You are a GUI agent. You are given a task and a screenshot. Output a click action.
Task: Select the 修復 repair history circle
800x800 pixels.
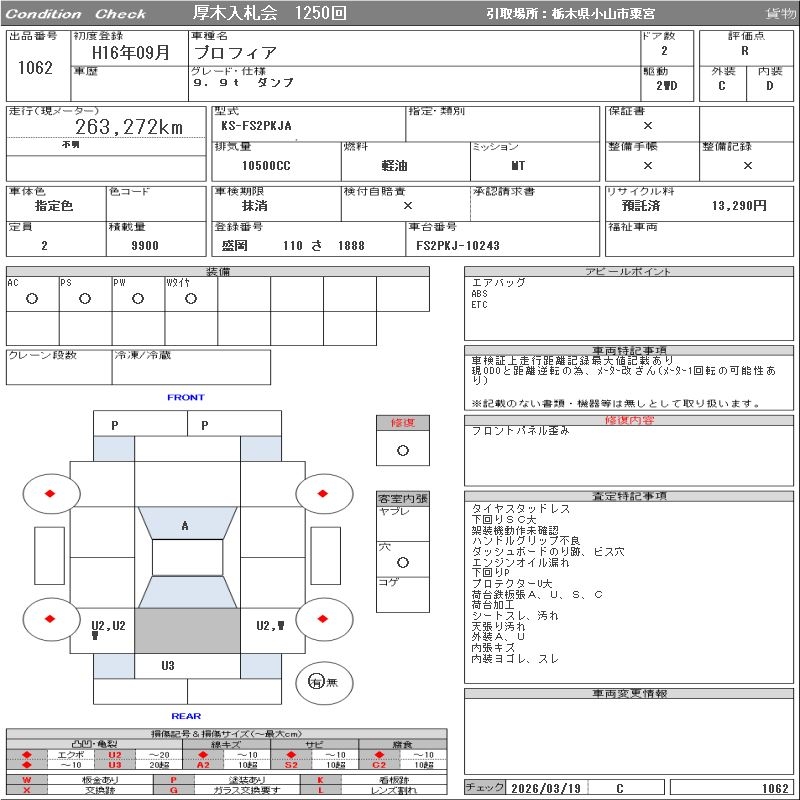[x=402, y=450]
